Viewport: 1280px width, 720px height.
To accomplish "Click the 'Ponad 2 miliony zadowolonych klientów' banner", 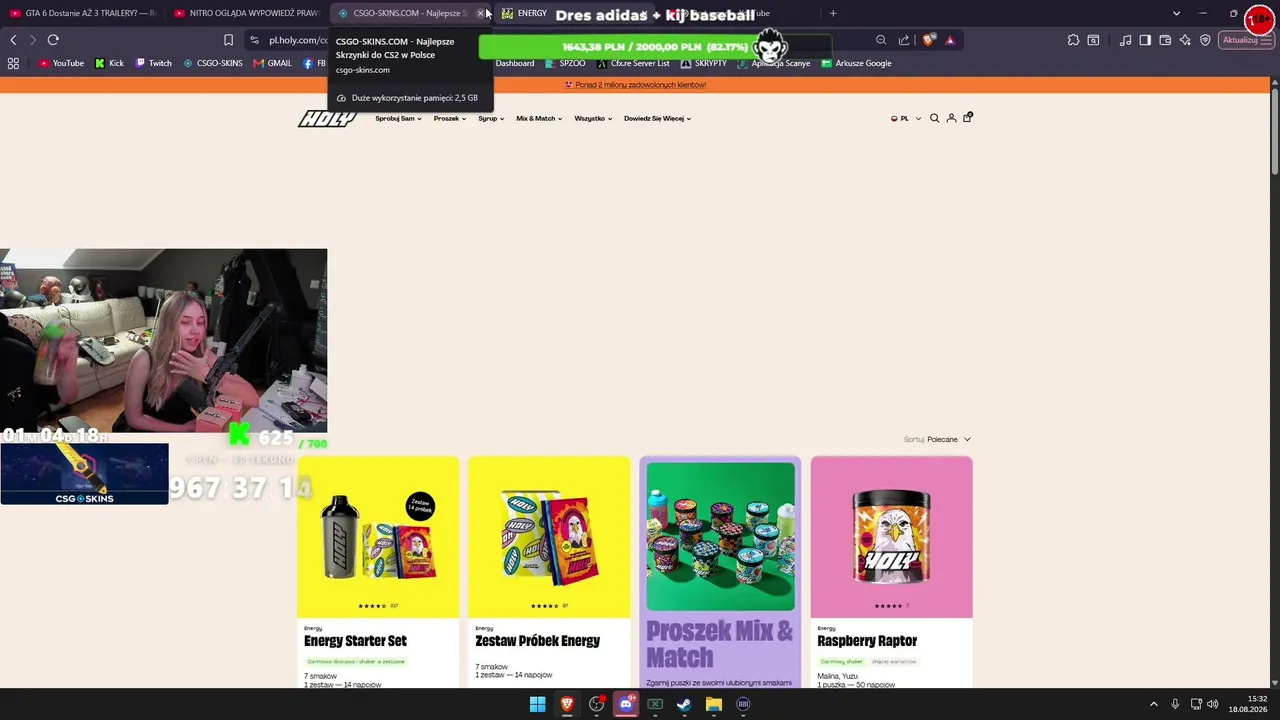I will pyautogui.click(x=635, y=85).
